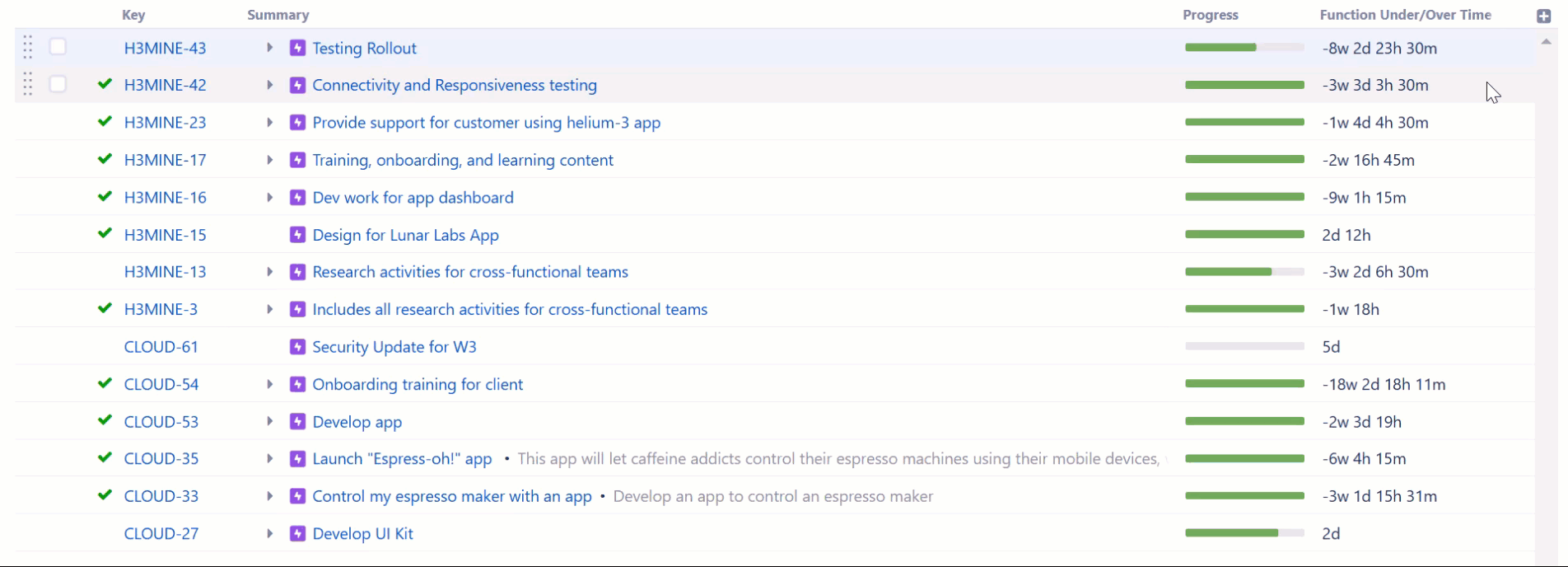Click the epic icon for Testing Rollout

pyautogui.click(x=298, y=48)
